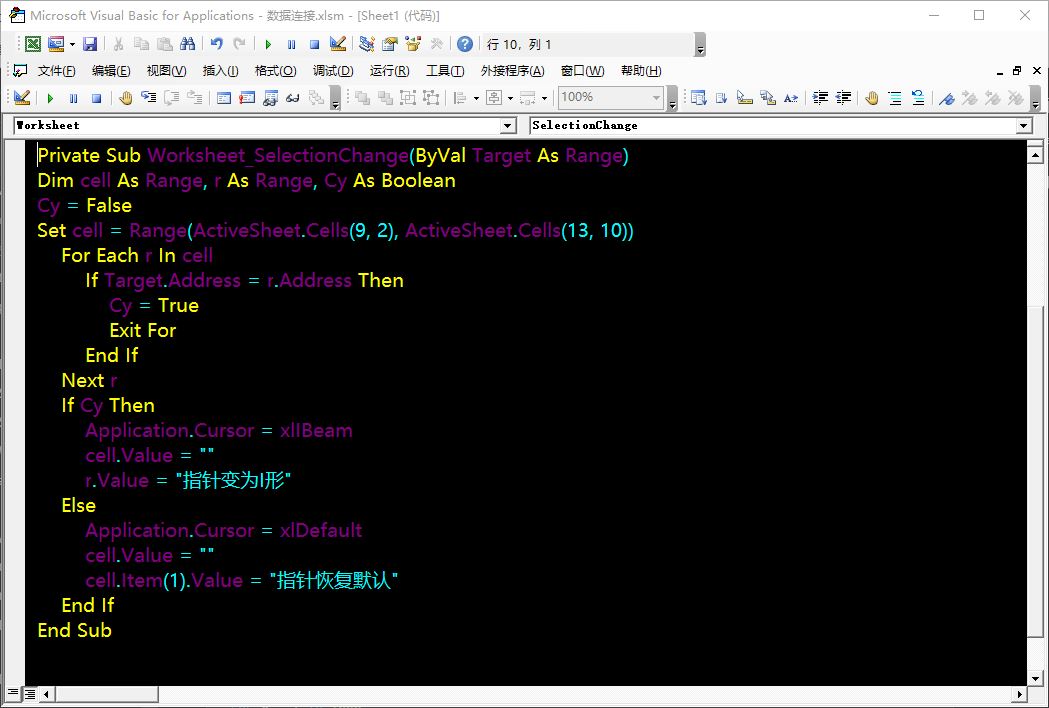Open the Project Explorer icon

367,44
